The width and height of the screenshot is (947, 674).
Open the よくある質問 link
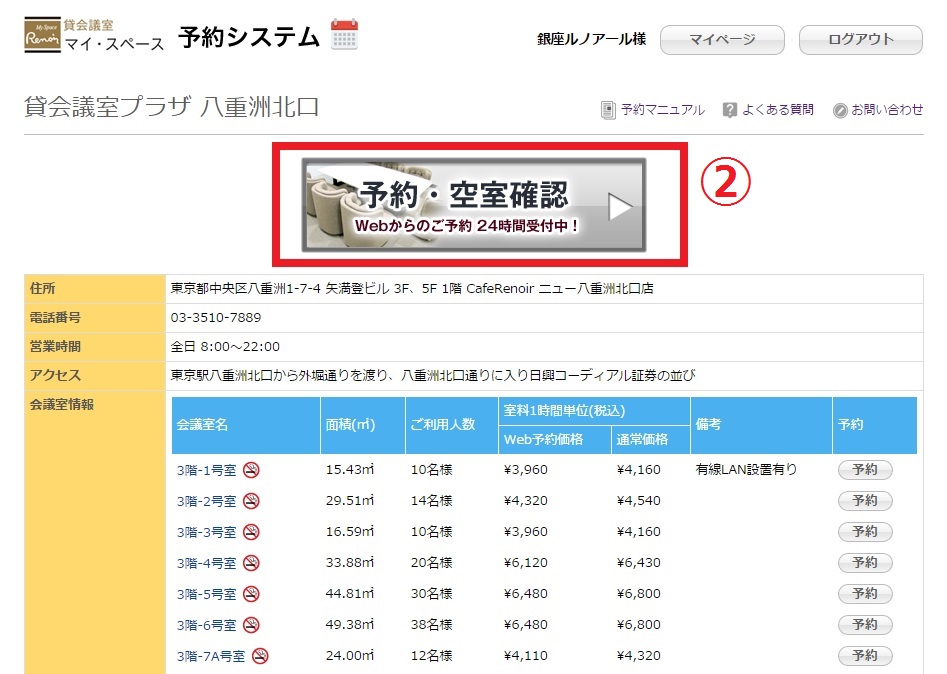tap(777, 110)
